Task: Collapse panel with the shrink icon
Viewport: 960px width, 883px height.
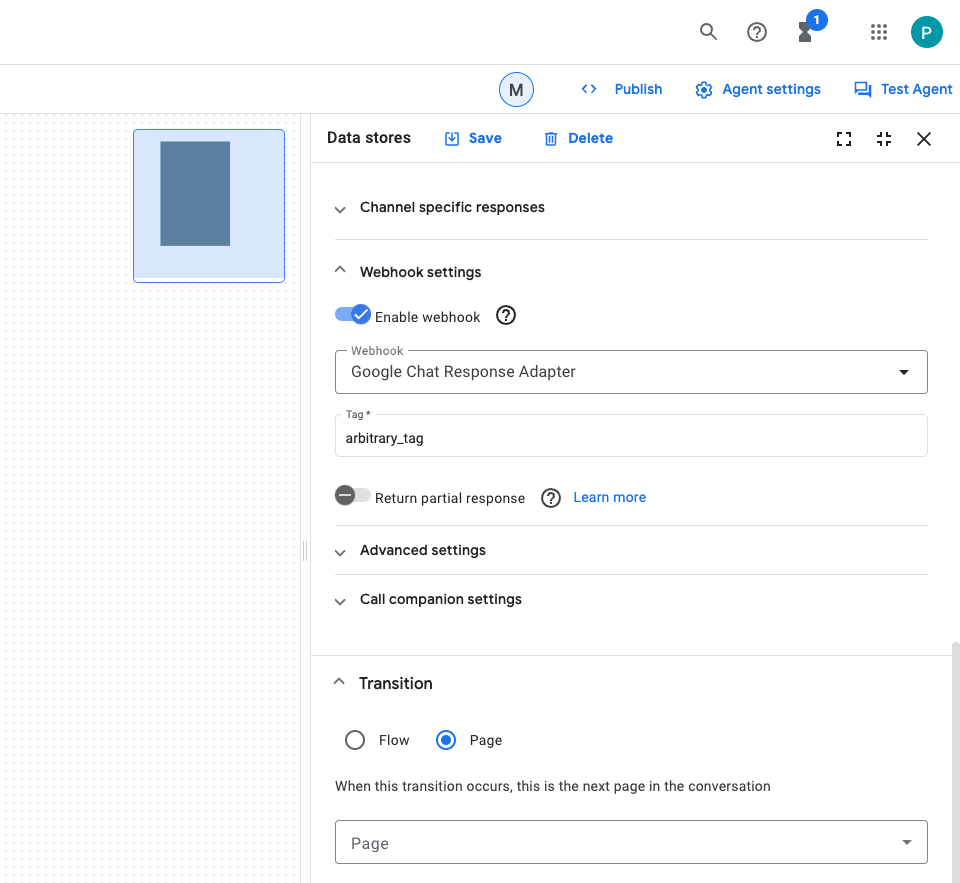Action: coord(884,139)
